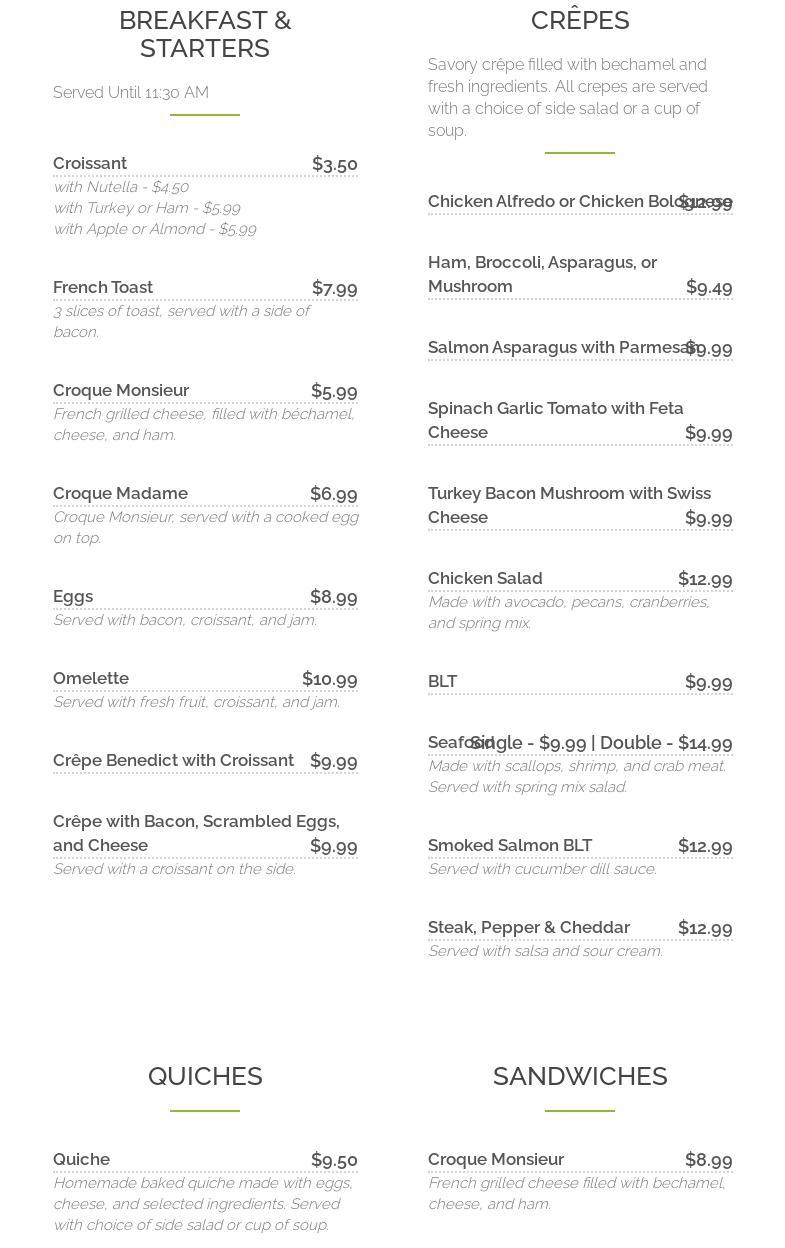Click the Croque Madame item heading
Viewport: 785px width, 1248px height.
tap(120, 493)
